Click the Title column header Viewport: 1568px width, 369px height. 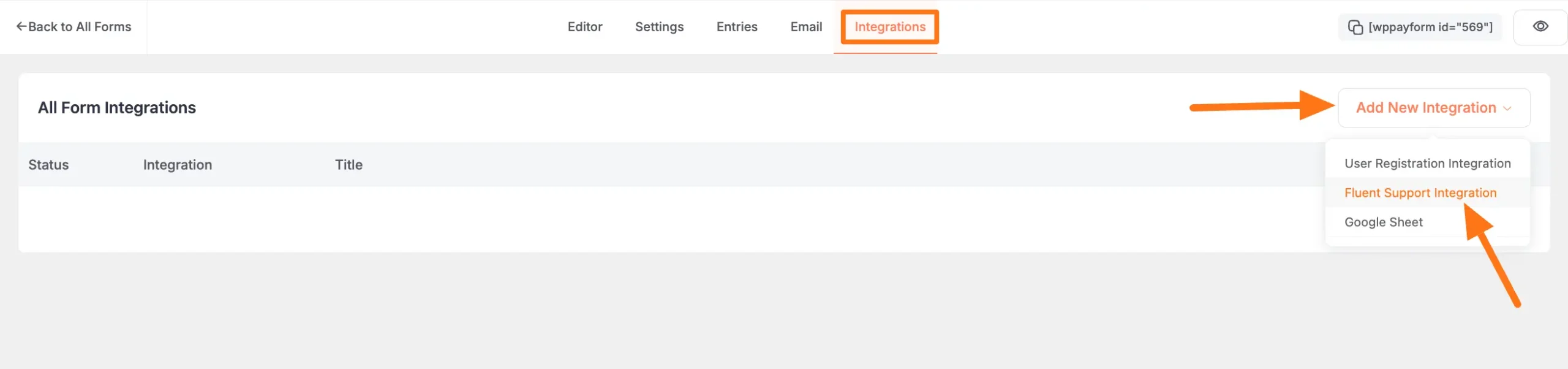click(x=349, y=164)
